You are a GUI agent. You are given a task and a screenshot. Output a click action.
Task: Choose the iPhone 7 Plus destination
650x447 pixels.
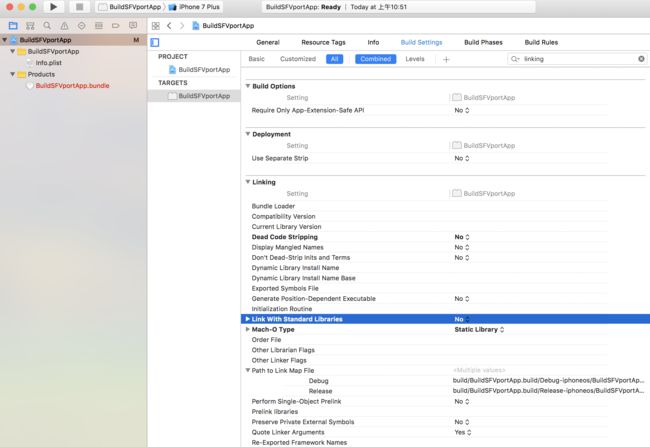(x=194, y=7)
